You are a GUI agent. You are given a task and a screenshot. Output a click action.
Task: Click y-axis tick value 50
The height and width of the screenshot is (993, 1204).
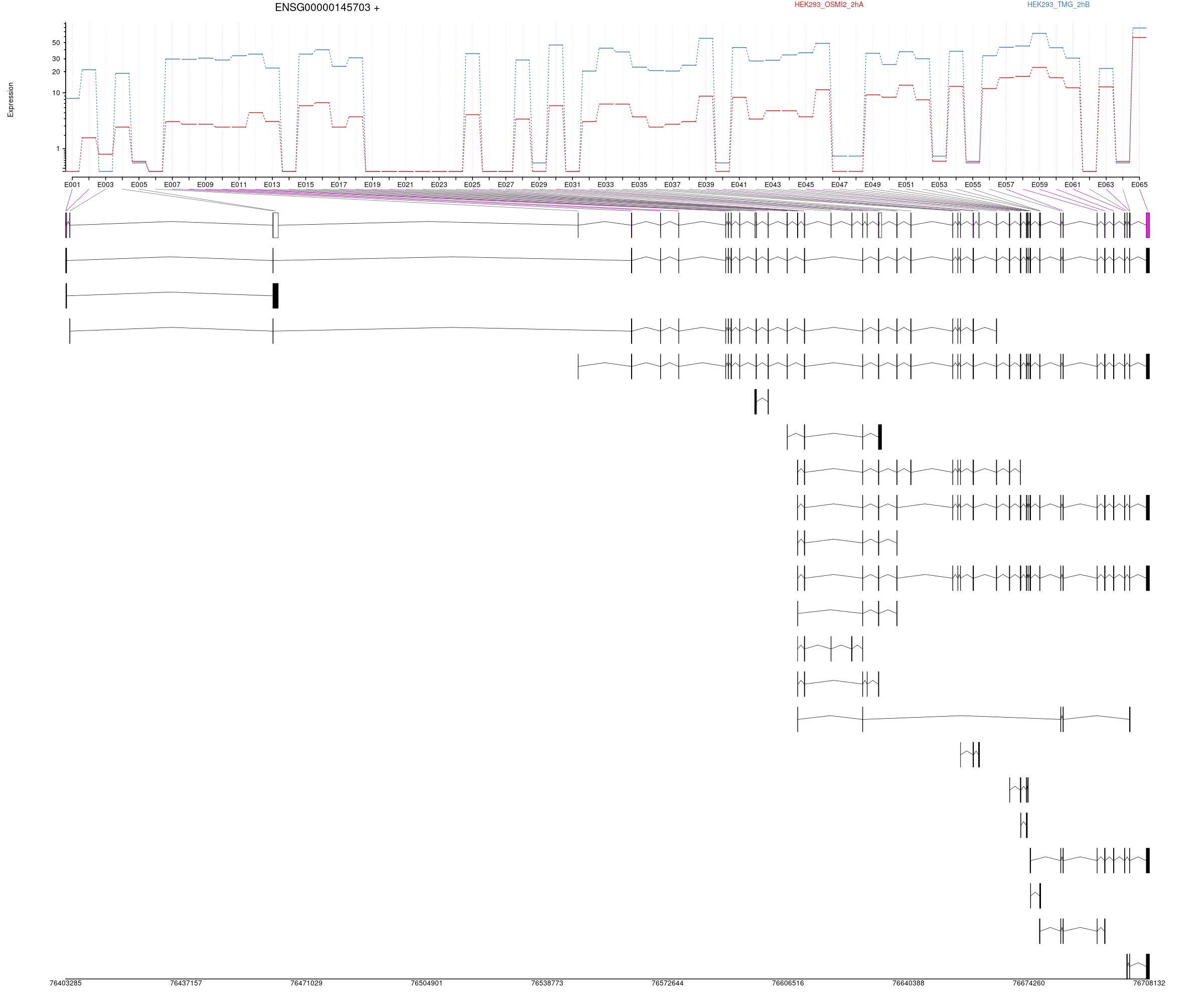pos(56,43)
